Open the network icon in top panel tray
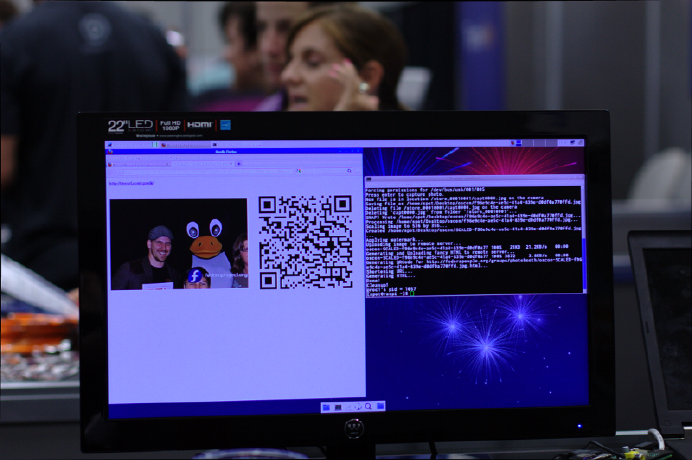The image size is (692, 460). coord(572,143)
